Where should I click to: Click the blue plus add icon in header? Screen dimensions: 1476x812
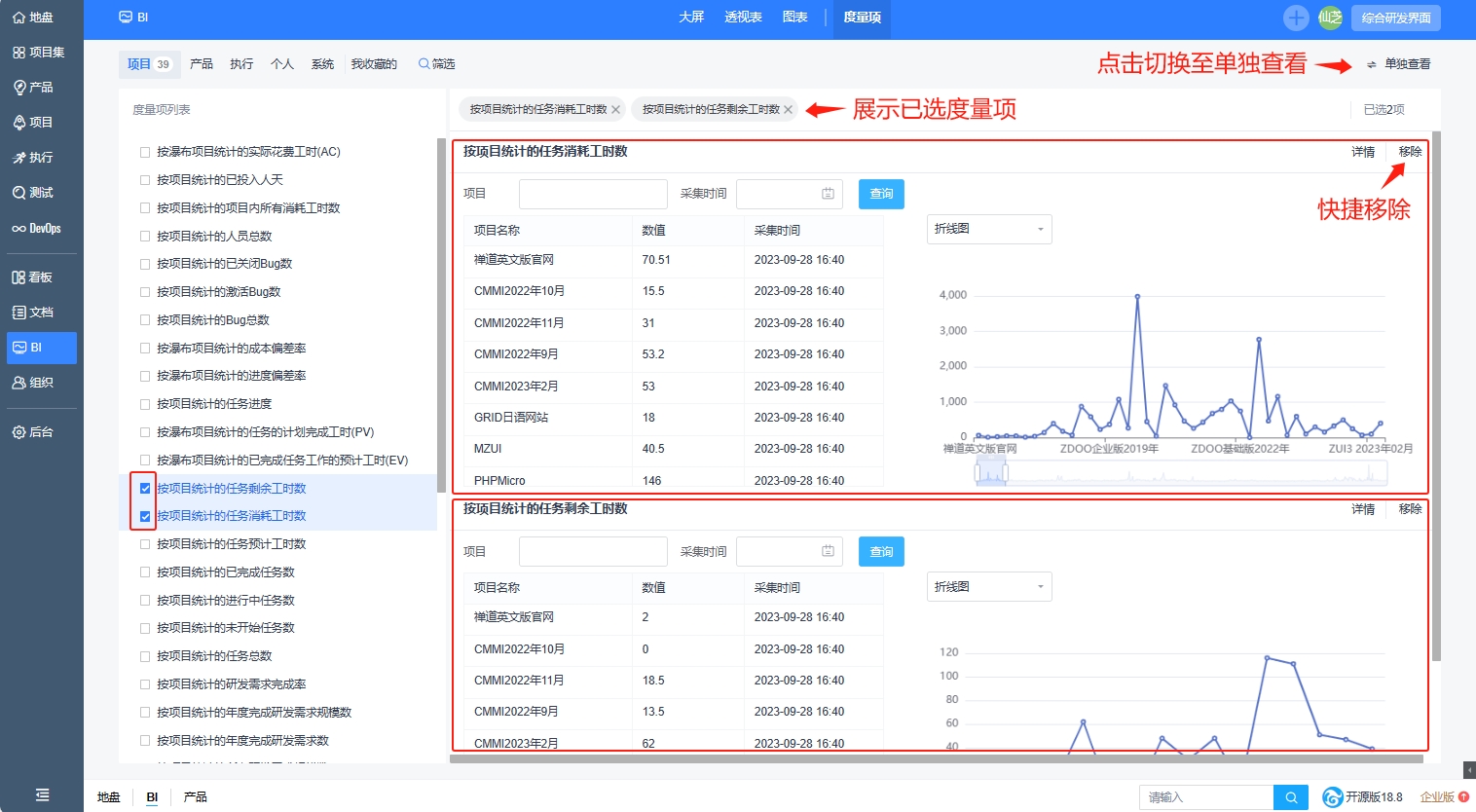(x=1296, y=18)
